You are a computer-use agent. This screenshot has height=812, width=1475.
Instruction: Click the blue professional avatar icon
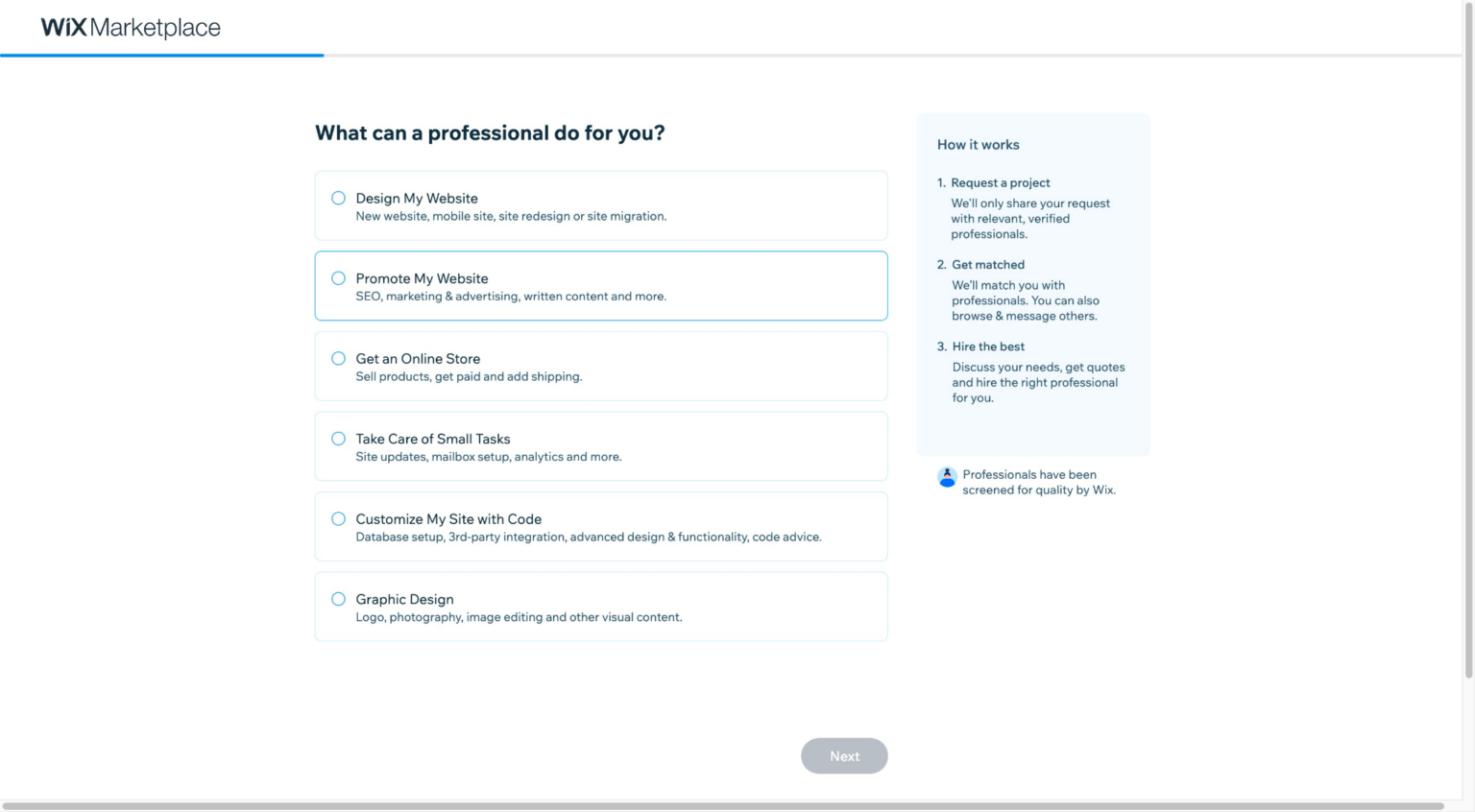[x=947, y=476]
